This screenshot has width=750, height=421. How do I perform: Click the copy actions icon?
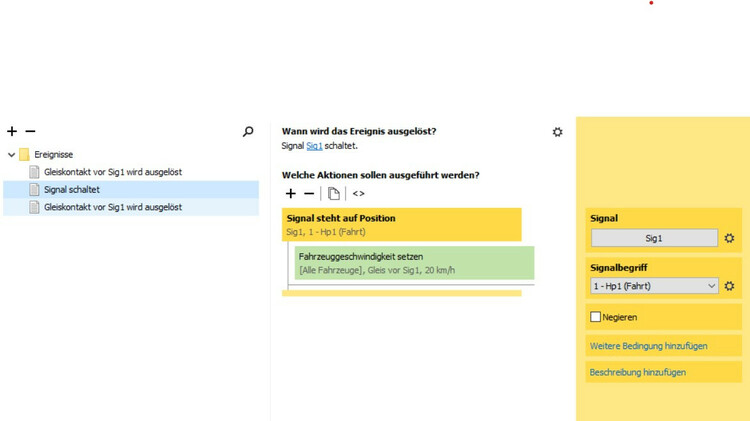pyautogui.click(x=334, y=193)
